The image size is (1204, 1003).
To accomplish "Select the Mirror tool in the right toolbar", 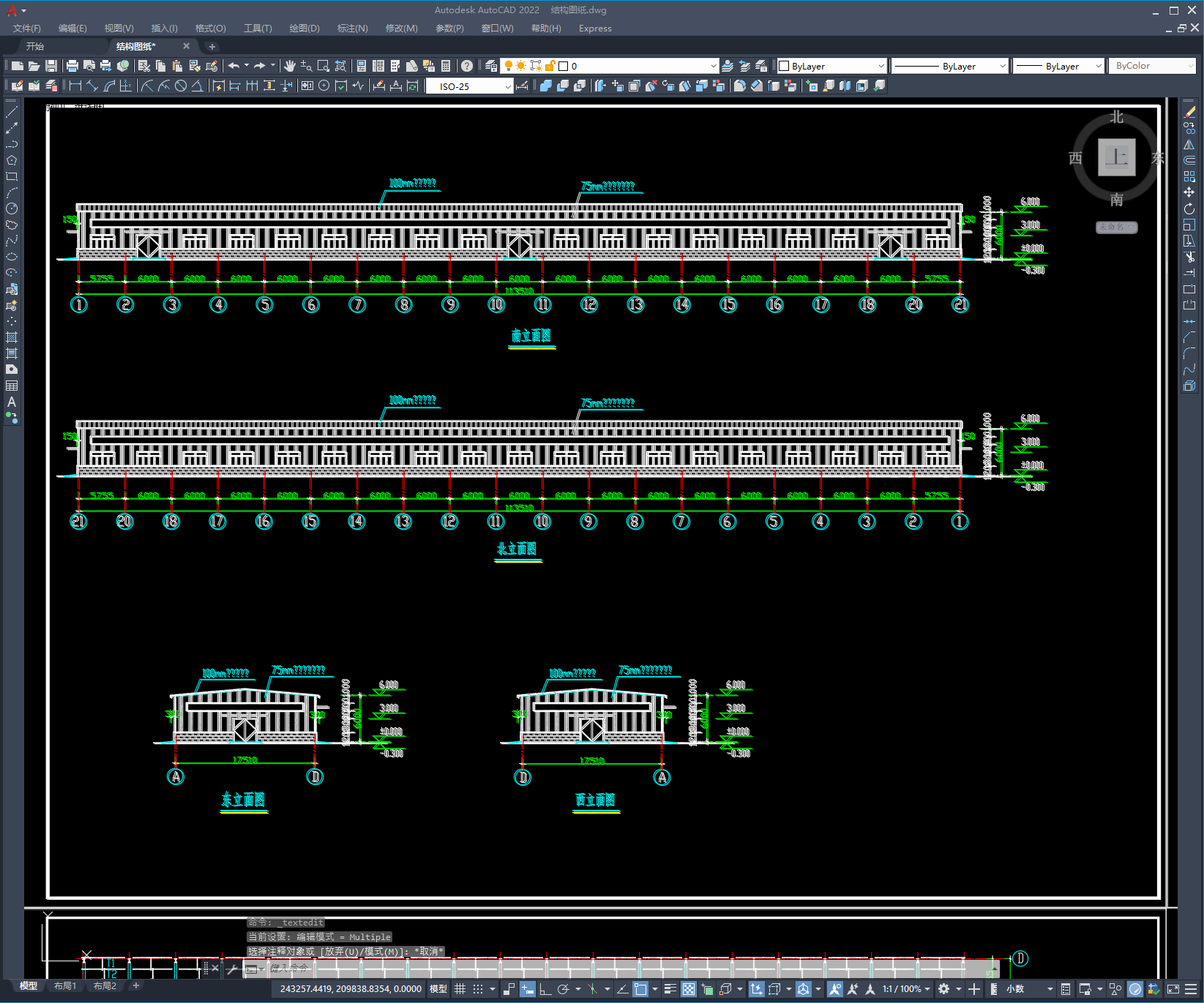I will [x=1189, y=144].
